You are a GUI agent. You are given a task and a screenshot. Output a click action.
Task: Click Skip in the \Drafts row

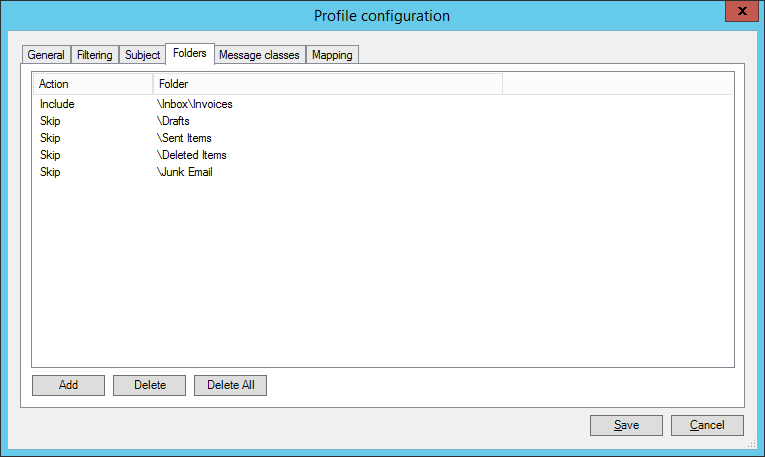coord(50,121)
